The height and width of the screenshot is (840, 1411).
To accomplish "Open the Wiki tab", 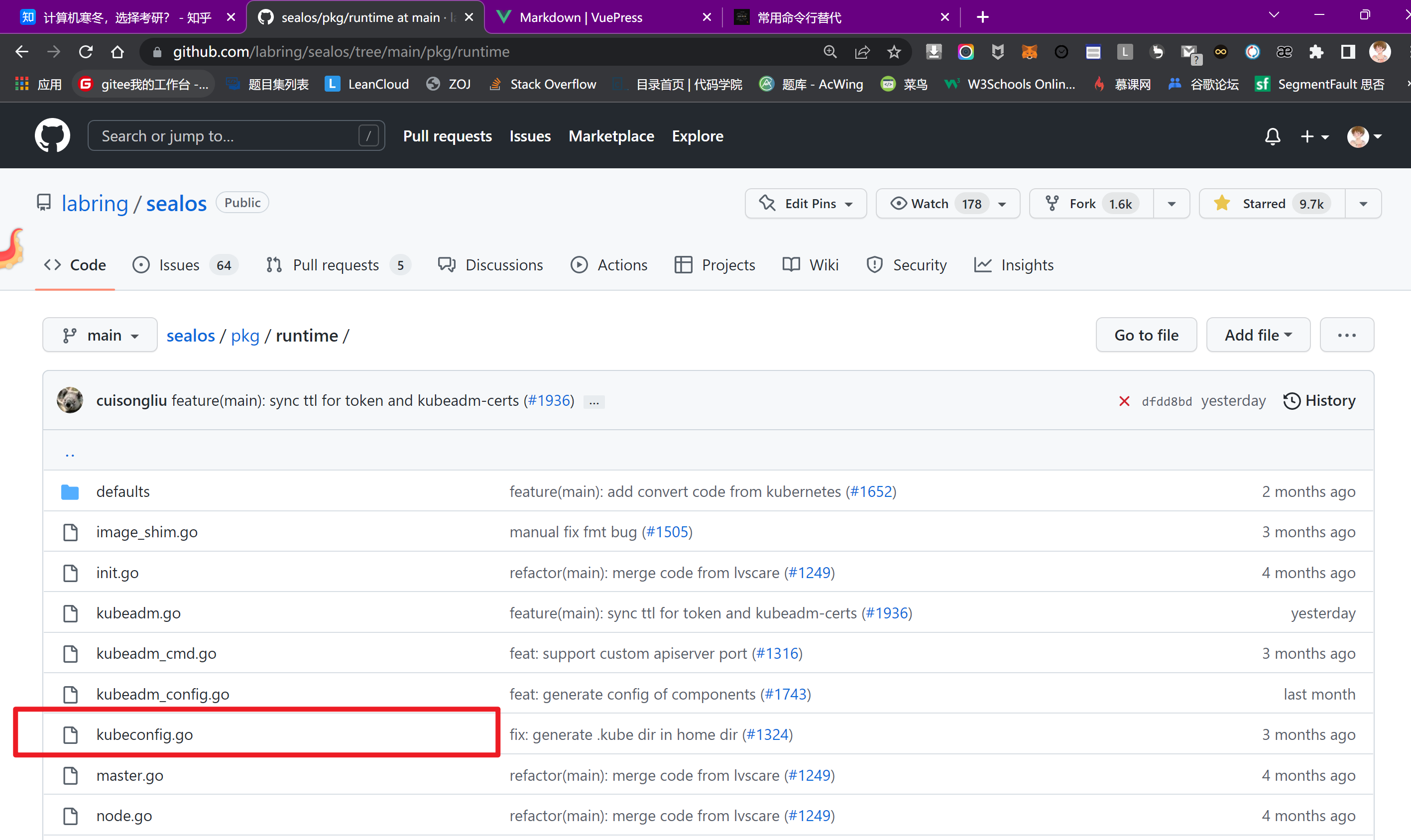I will click(x=810, y=265).
